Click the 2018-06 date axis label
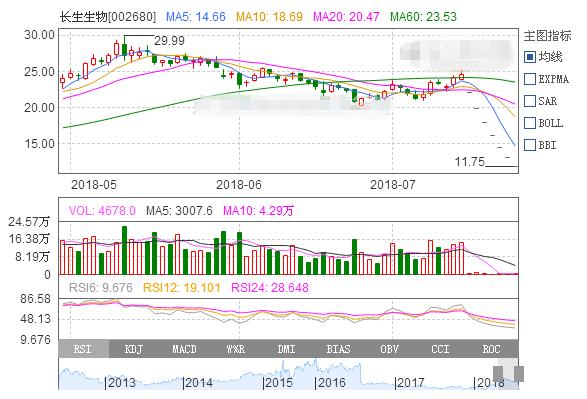 (239, 185)
